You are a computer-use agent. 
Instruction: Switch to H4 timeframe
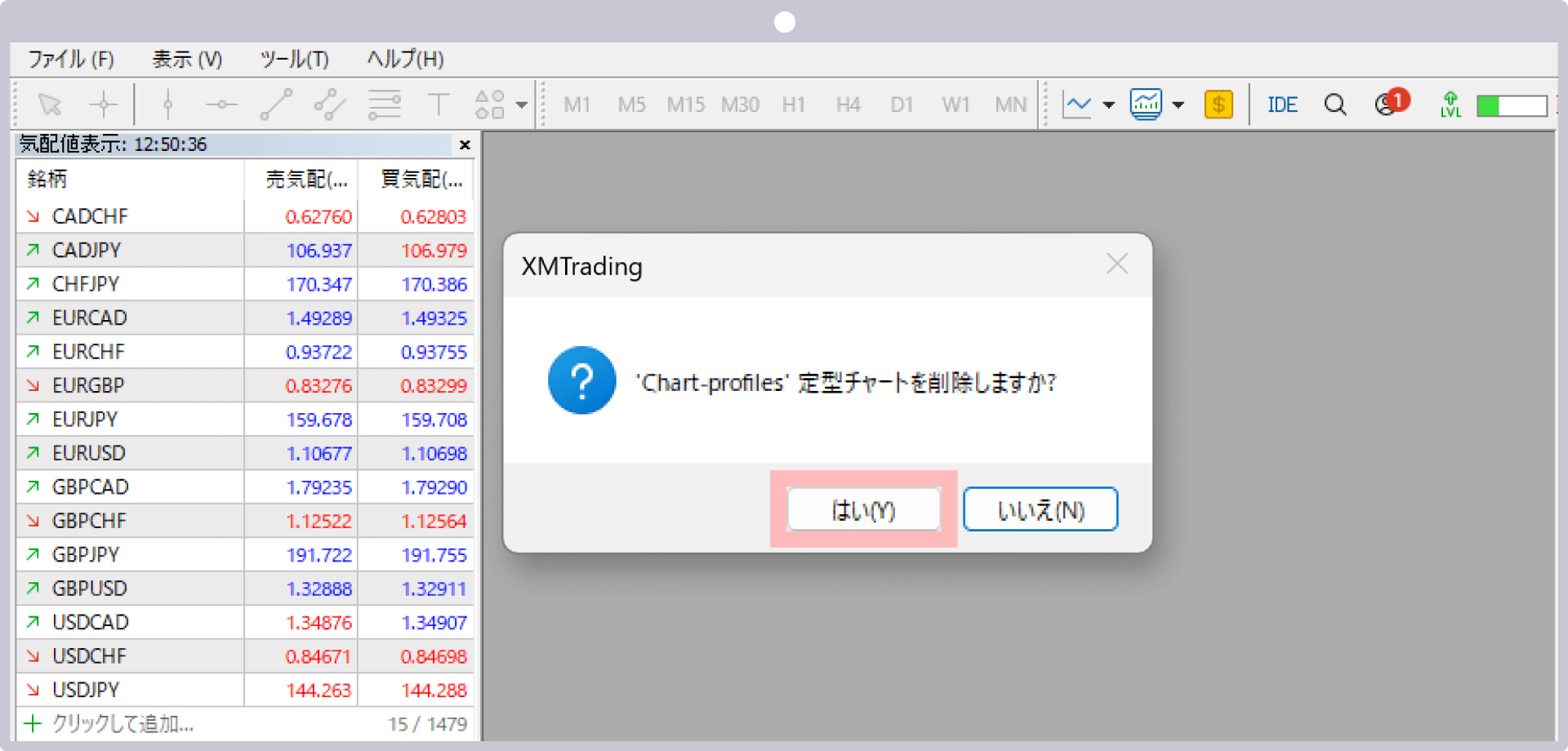coord(848,104)
